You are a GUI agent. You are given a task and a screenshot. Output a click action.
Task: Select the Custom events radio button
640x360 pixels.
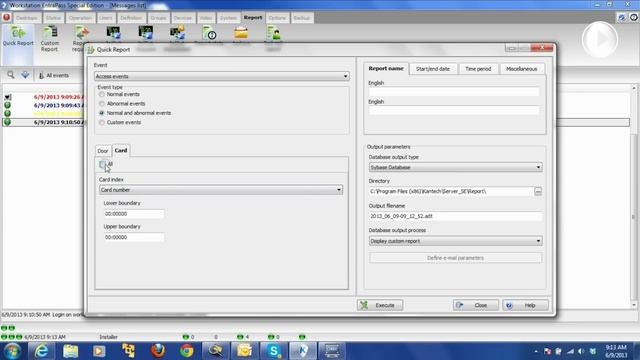[102, 122]
